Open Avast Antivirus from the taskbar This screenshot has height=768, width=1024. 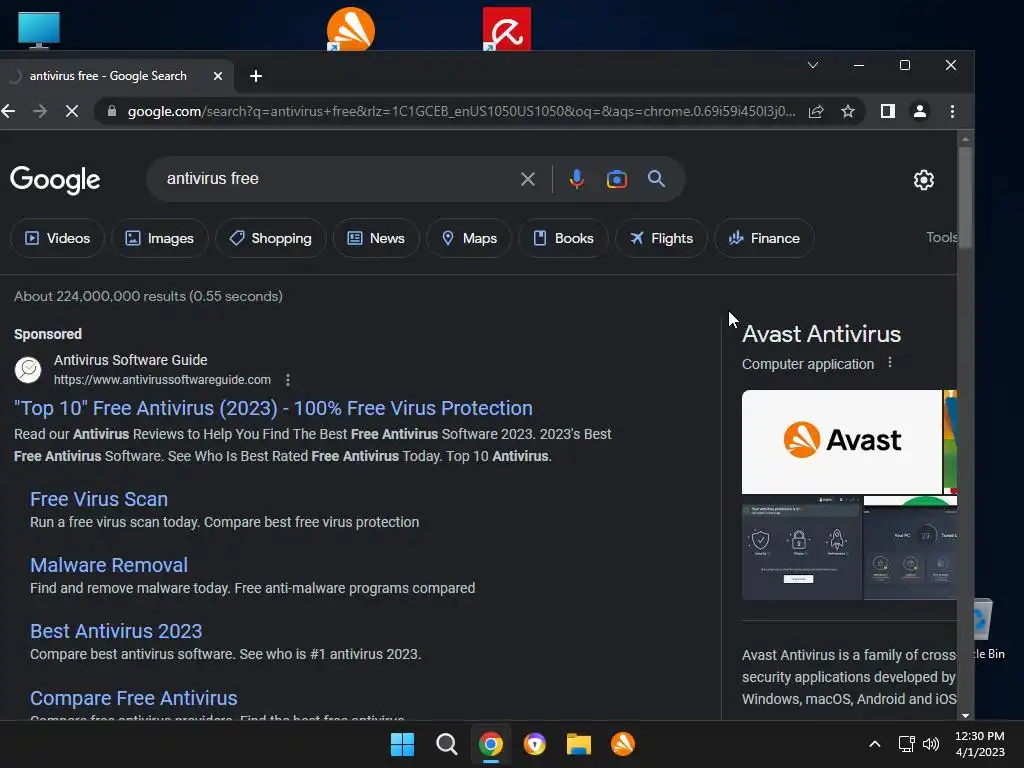622,744
